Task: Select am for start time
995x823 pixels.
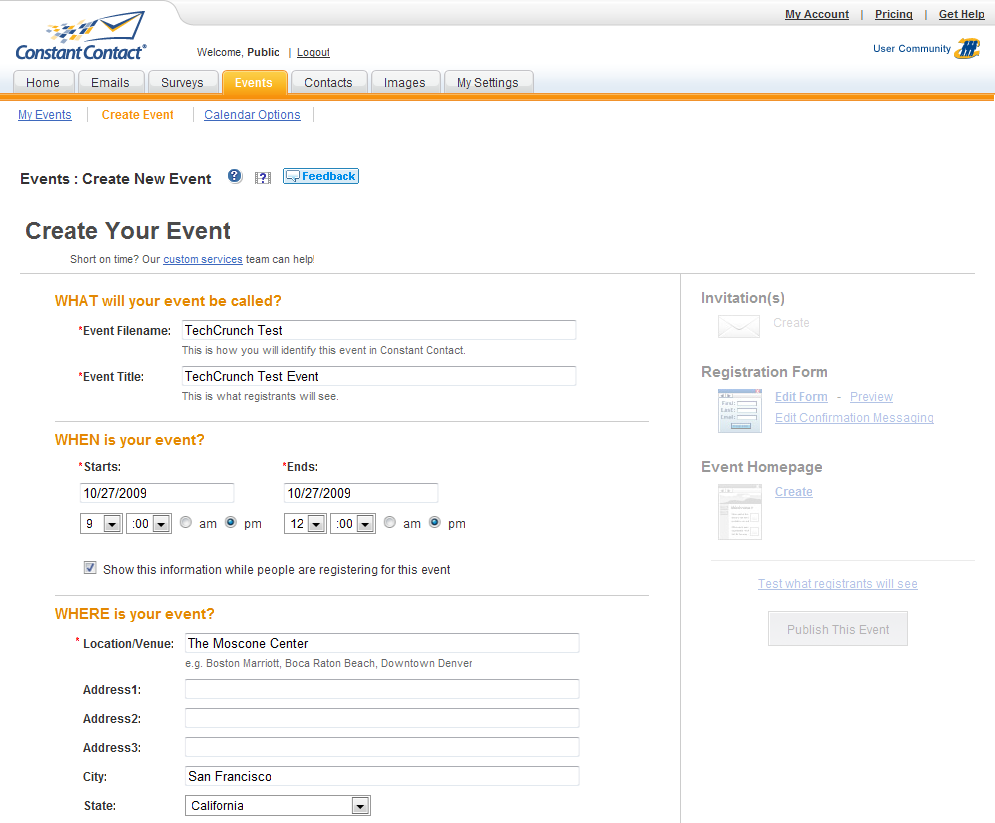Action: pos(186,522)
